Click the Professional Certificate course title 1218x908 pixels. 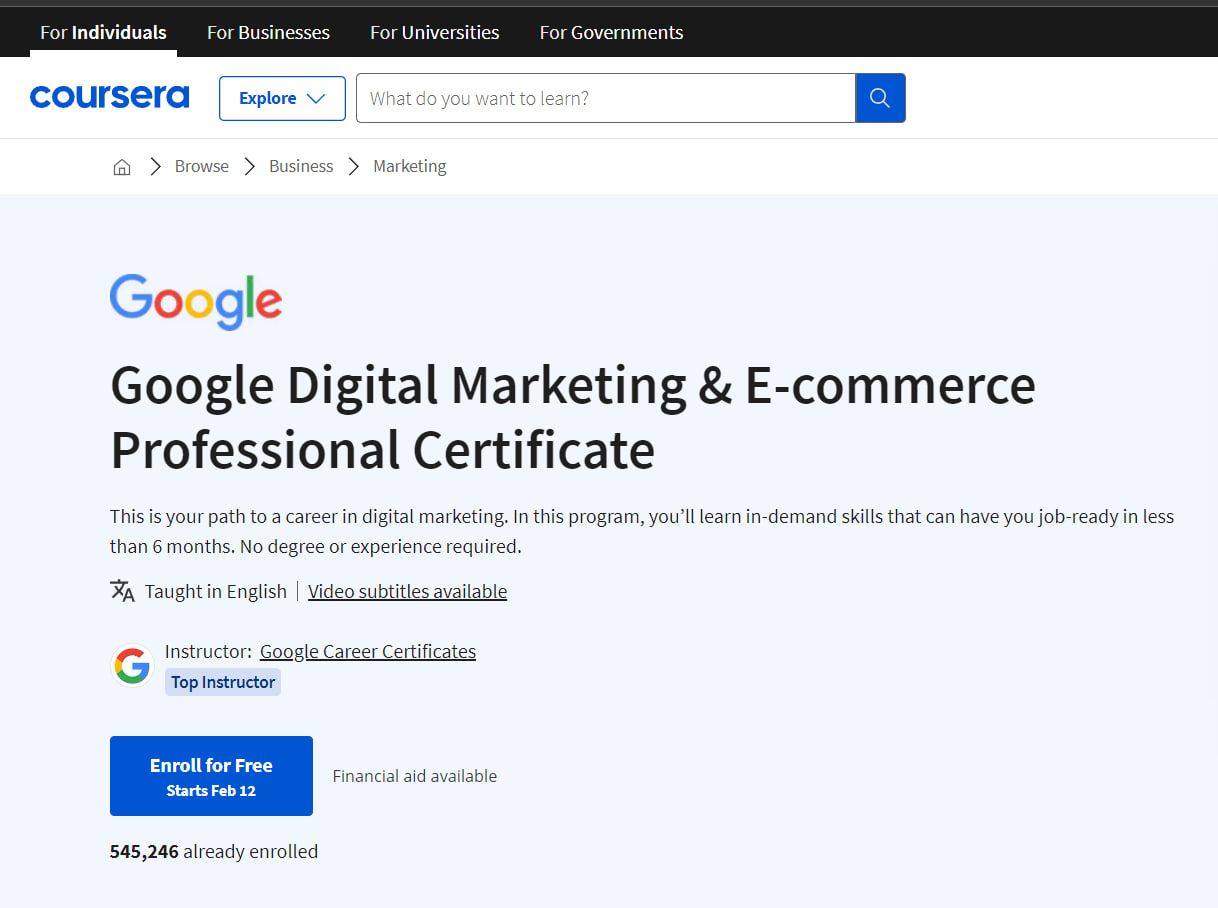(573, 417)
